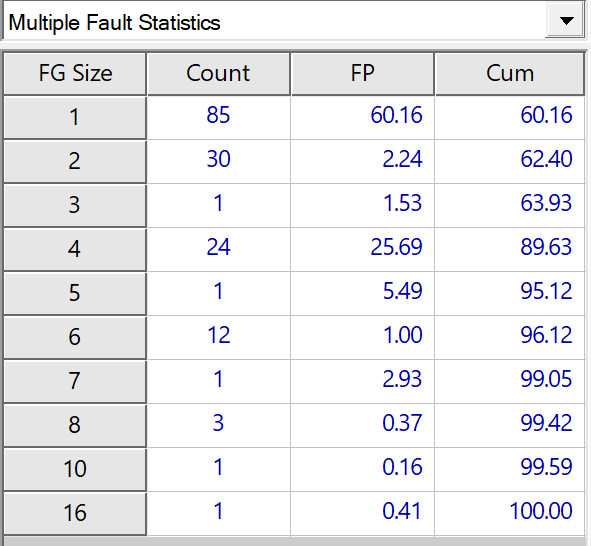Screen dimensions: 591x546
Task: Click the FP cell showing 25.69
Action: (362, 249)
